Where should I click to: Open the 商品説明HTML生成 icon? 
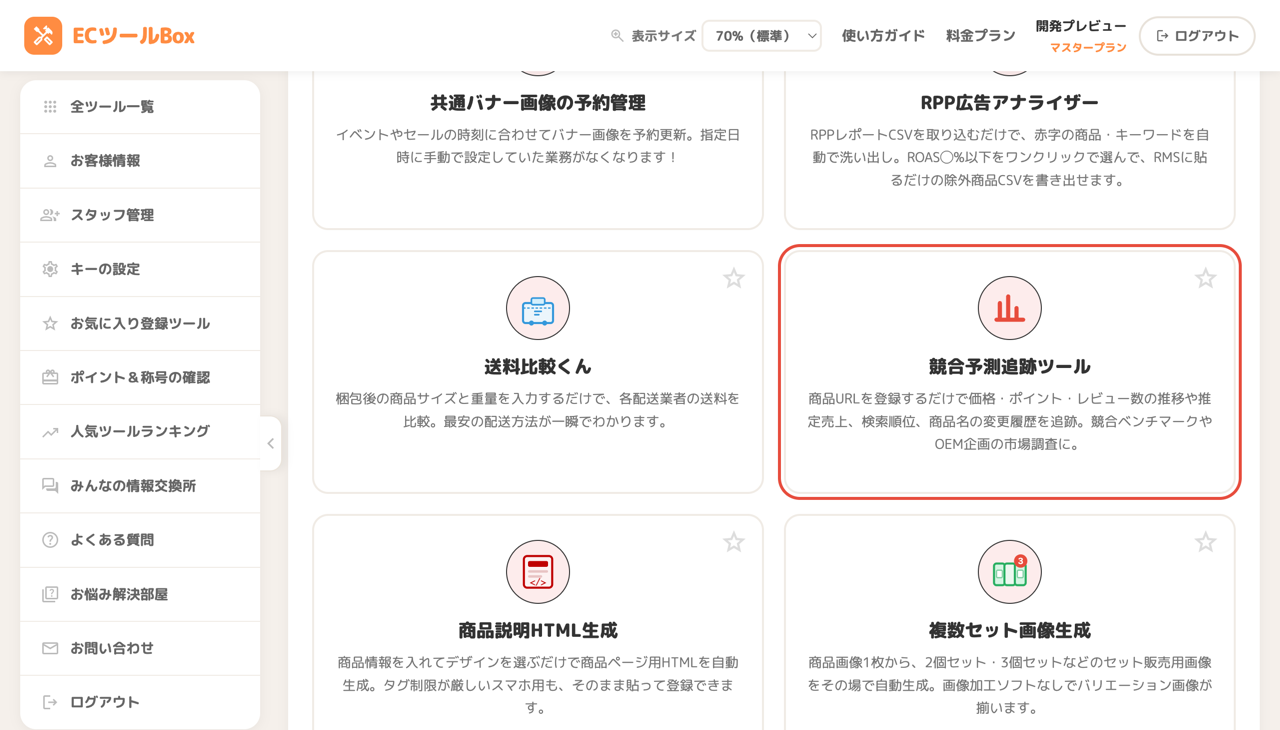[538, 572]
